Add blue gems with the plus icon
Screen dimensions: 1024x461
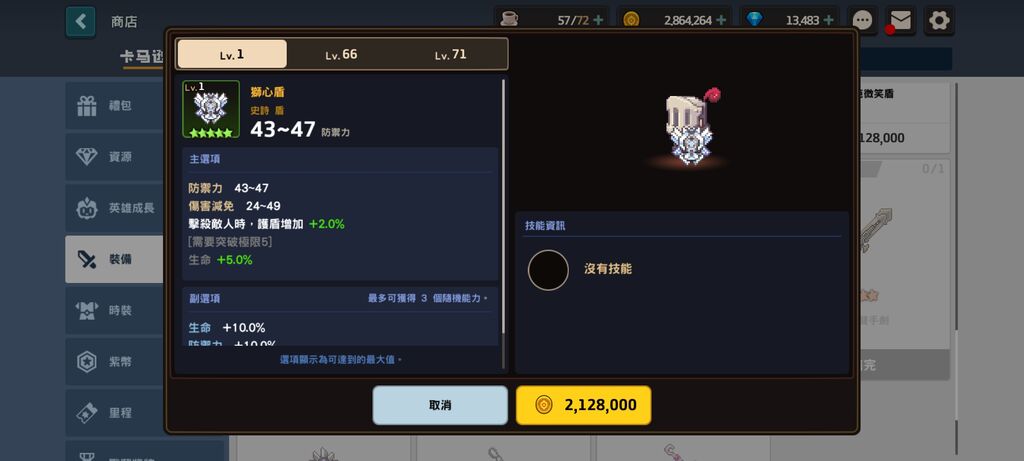point(828,20)
